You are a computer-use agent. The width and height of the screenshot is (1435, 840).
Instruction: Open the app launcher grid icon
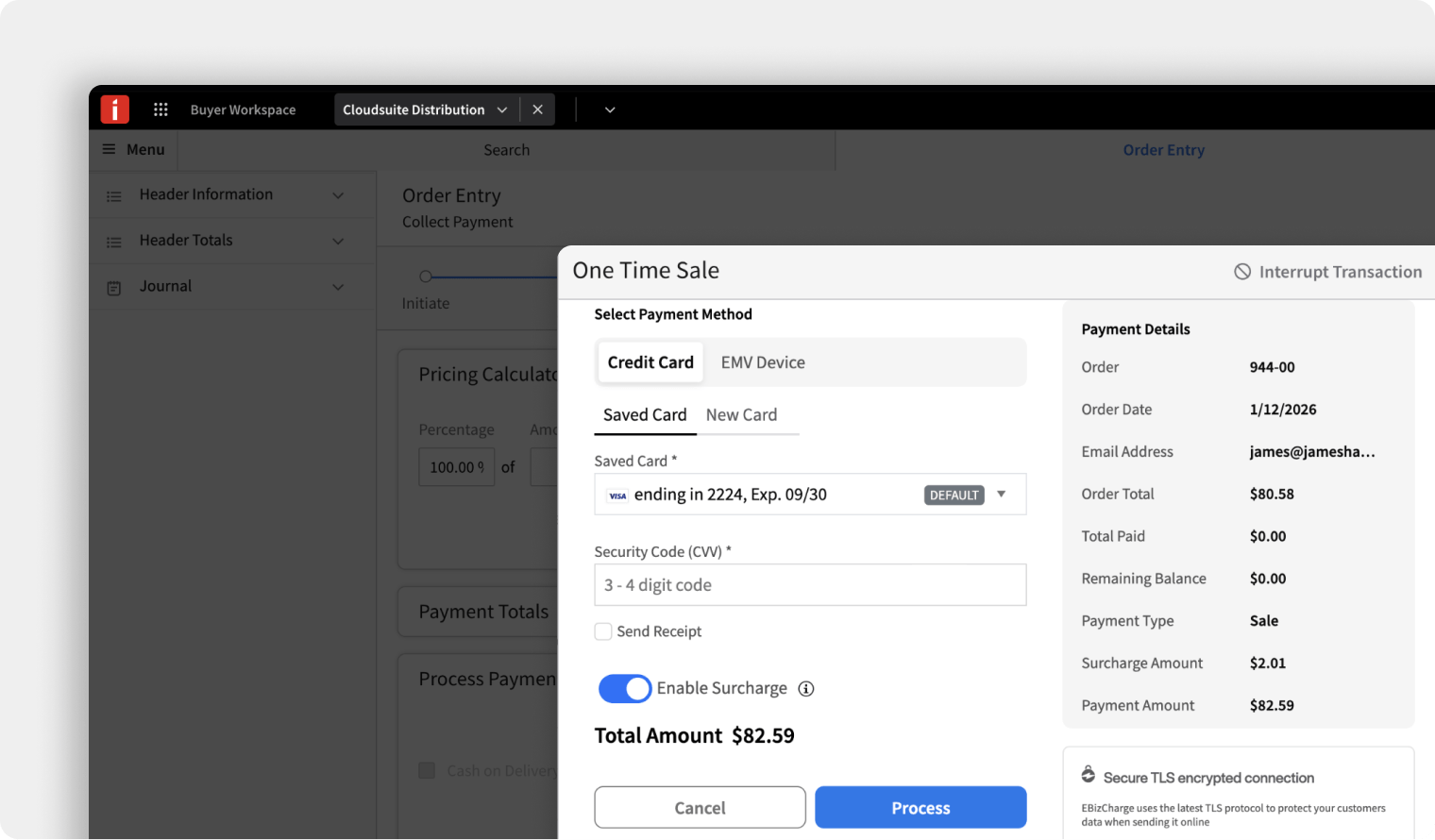160,109
